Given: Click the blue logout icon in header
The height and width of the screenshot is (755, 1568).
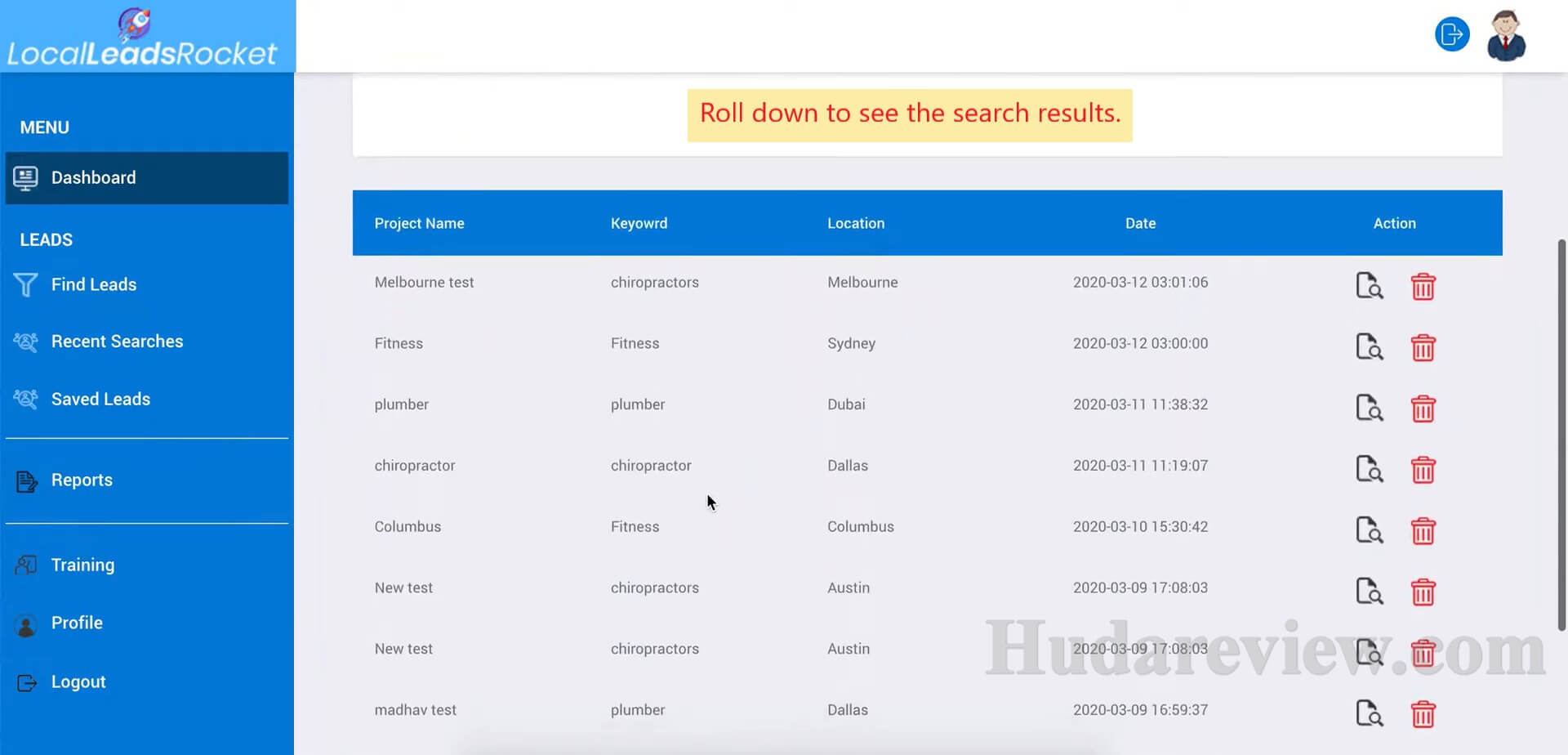Looking at the screenshot, I should click(1451, 34).
